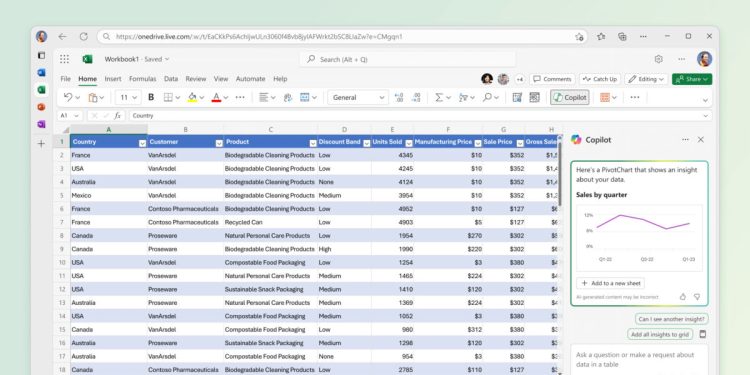Expand the formula bar chevron
Screen dimensions: 750x375
(706, 116)
